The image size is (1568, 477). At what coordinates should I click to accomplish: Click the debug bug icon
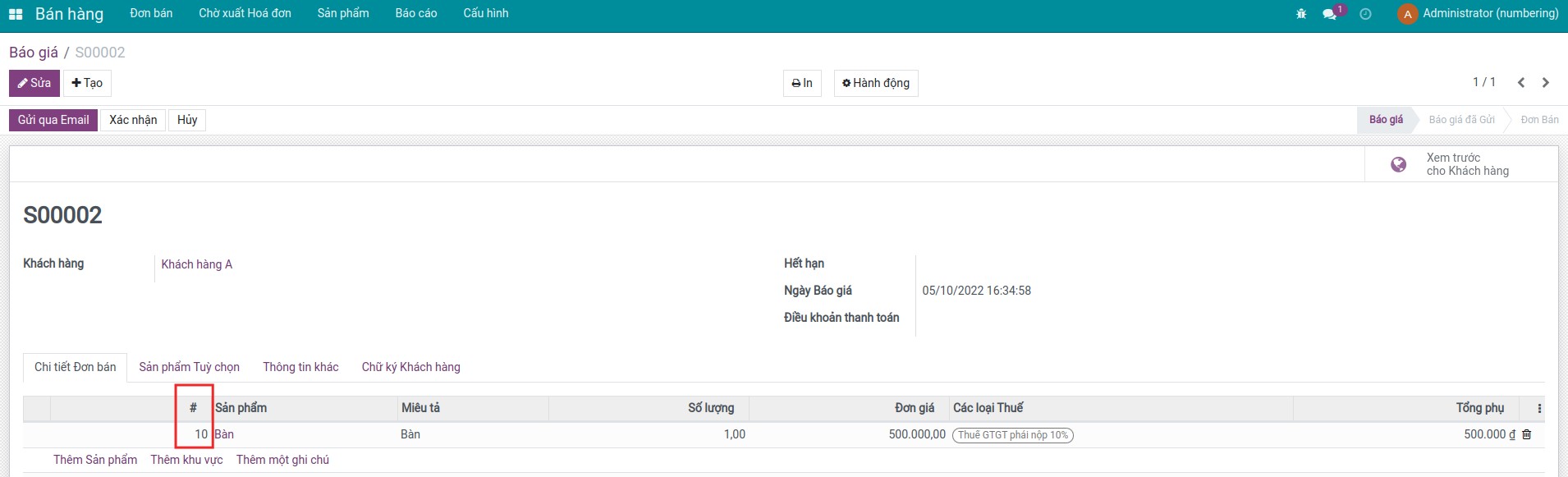click(x=1301, y=14)
